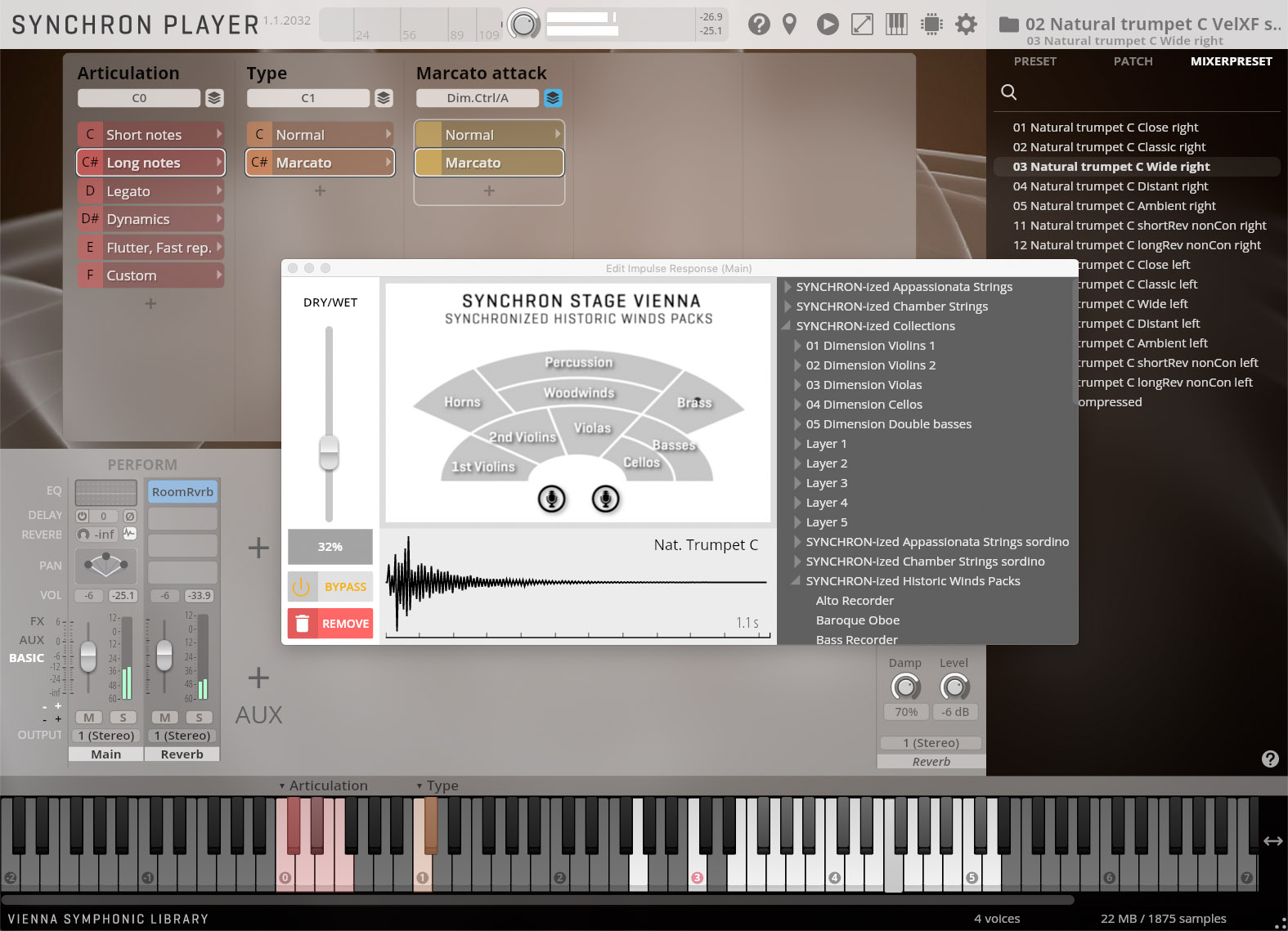Click the preset folder icon
This screenshot has width=1288, height=931.
click(x=1009, y=25)
